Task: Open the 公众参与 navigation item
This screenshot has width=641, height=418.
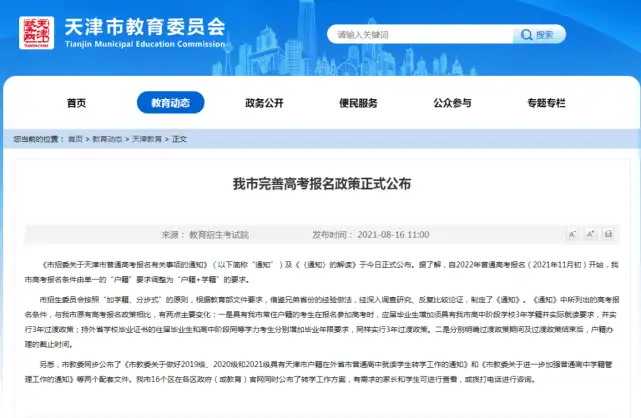Action: click(453, 103)
